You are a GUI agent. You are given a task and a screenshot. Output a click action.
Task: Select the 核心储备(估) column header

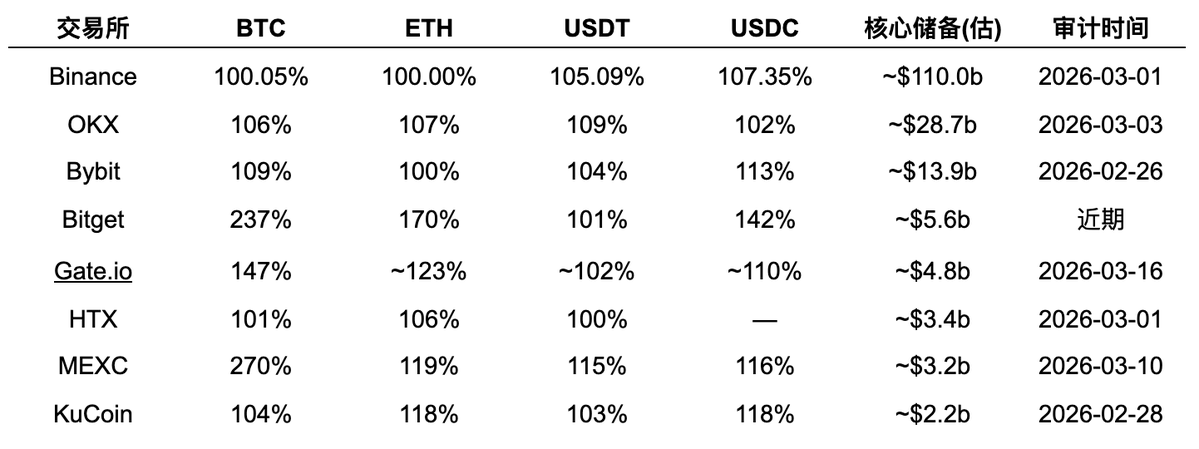pyautogui.click(x=932, y=29)
